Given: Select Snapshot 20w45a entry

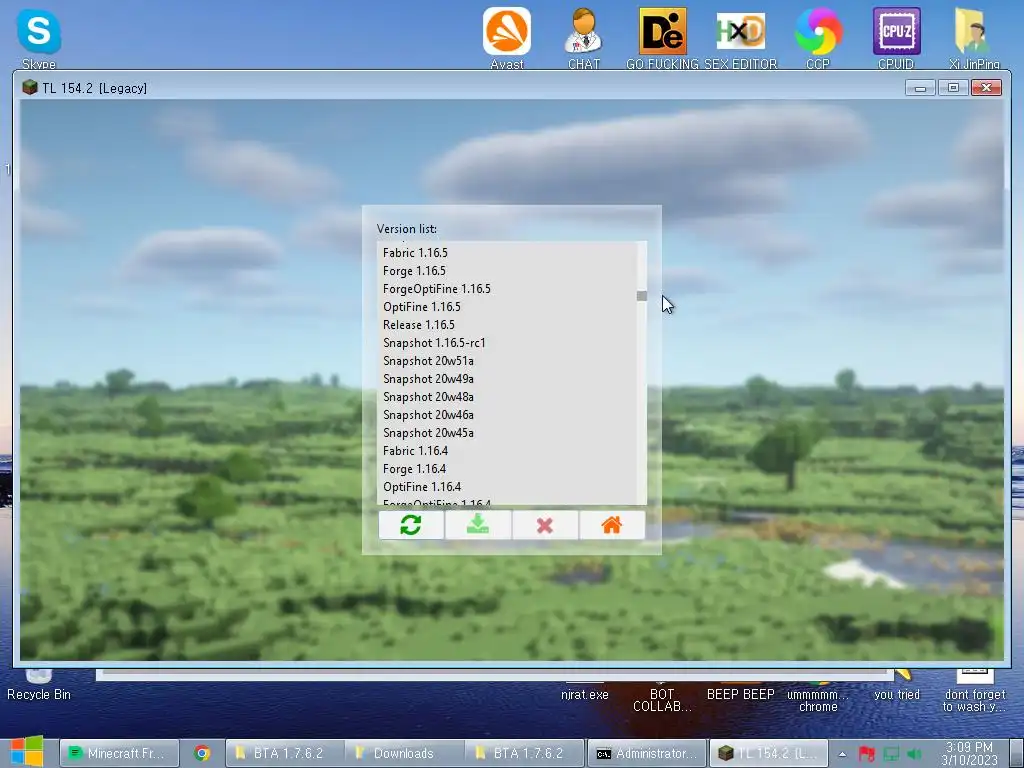Looking at the screenshot, I should 507,433.
